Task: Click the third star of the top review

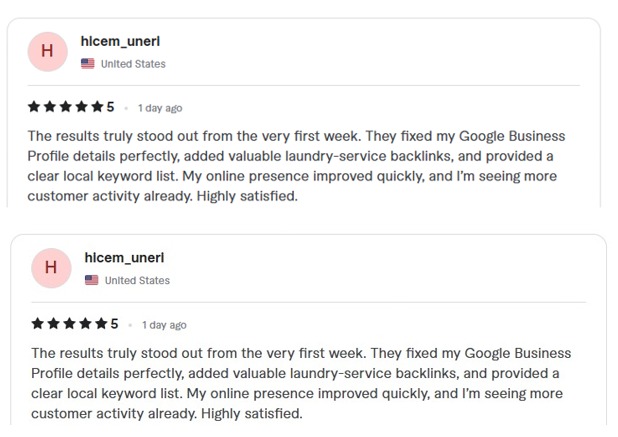Action: click(x=66, y=107)
